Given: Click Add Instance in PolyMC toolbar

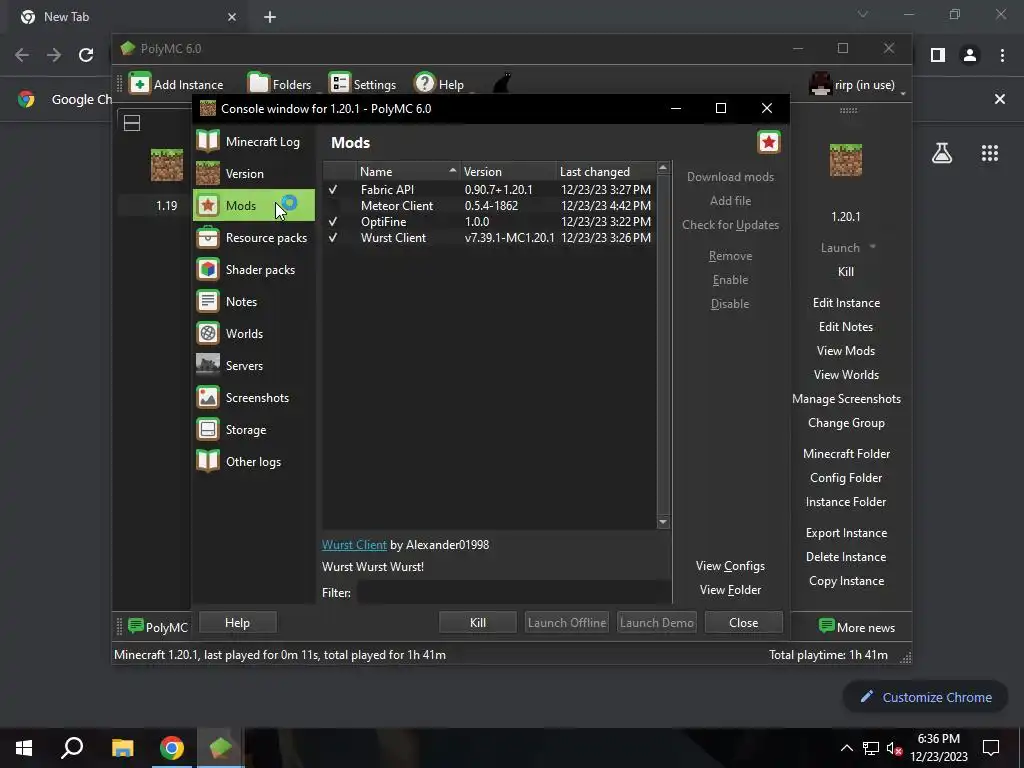Looking at the screenshot, I should (x=176, y=84).
